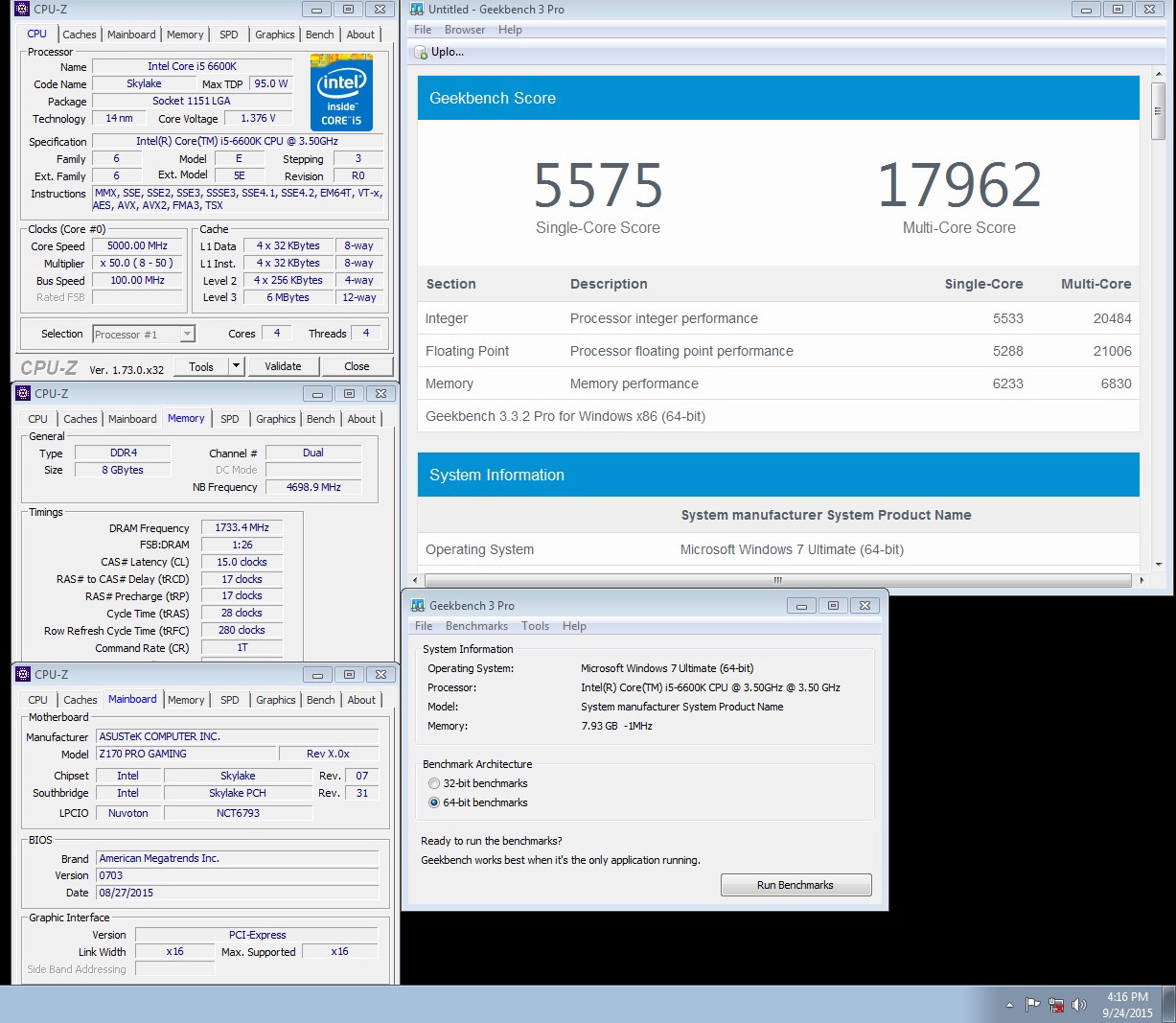Viewport: 1176px width, 1023px height.
Task: Click the Validate button in CPU-Z
Action: [x=283, y=366]
